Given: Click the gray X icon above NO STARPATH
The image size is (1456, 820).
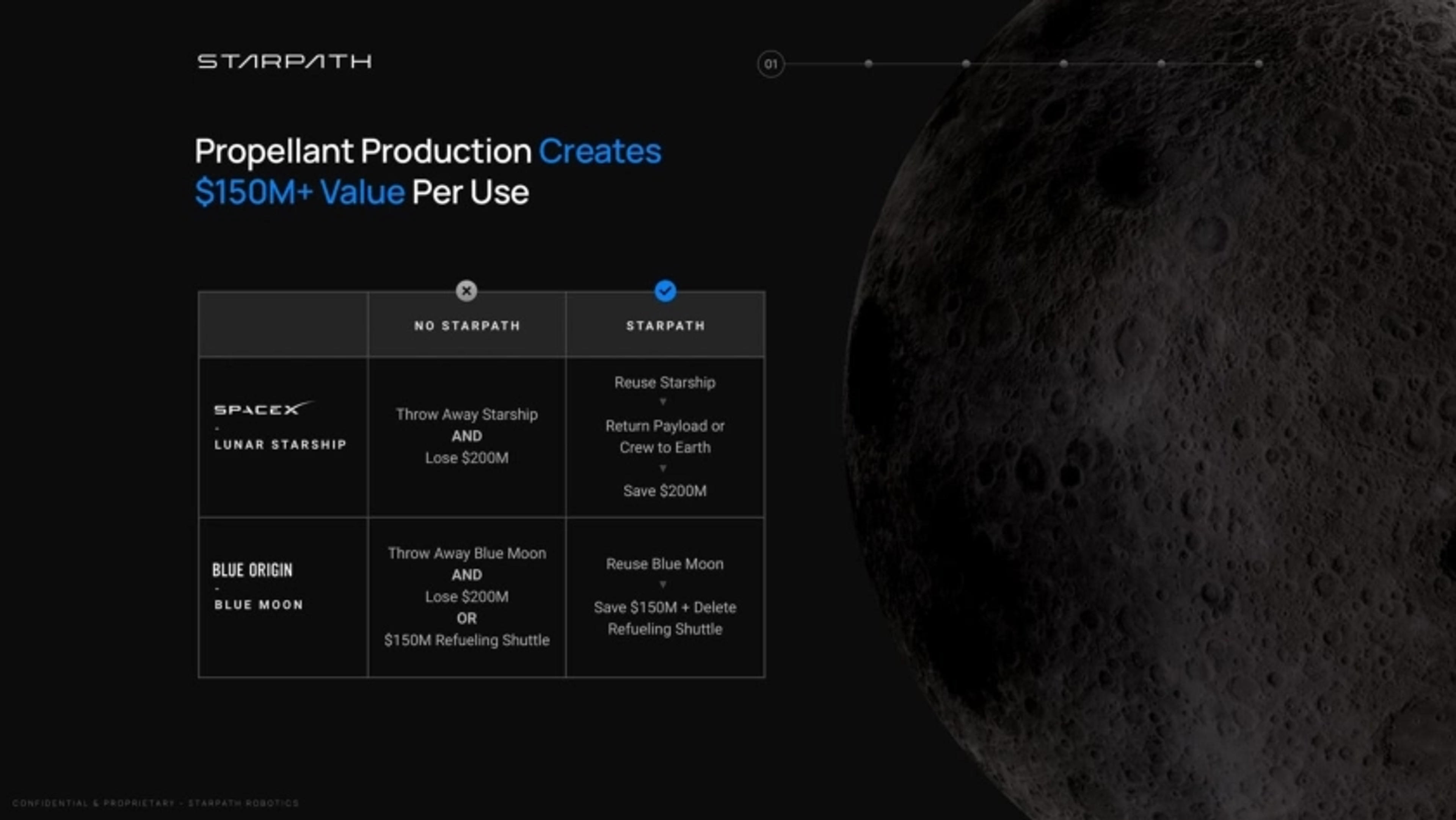Looking at the screenshot, I should [466, 291].
